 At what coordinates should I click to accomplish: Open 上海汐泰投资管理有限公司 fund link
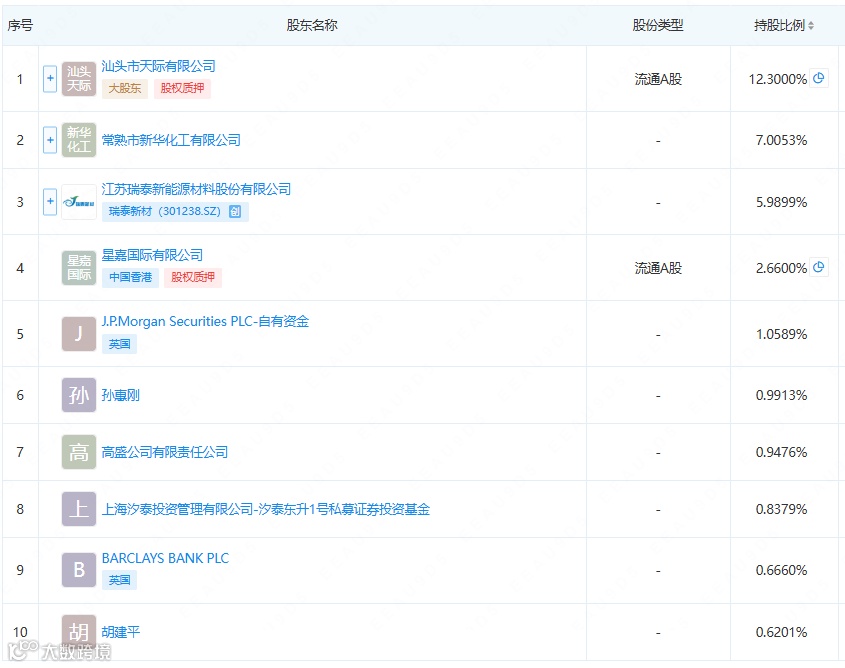(x=266, y=509)
